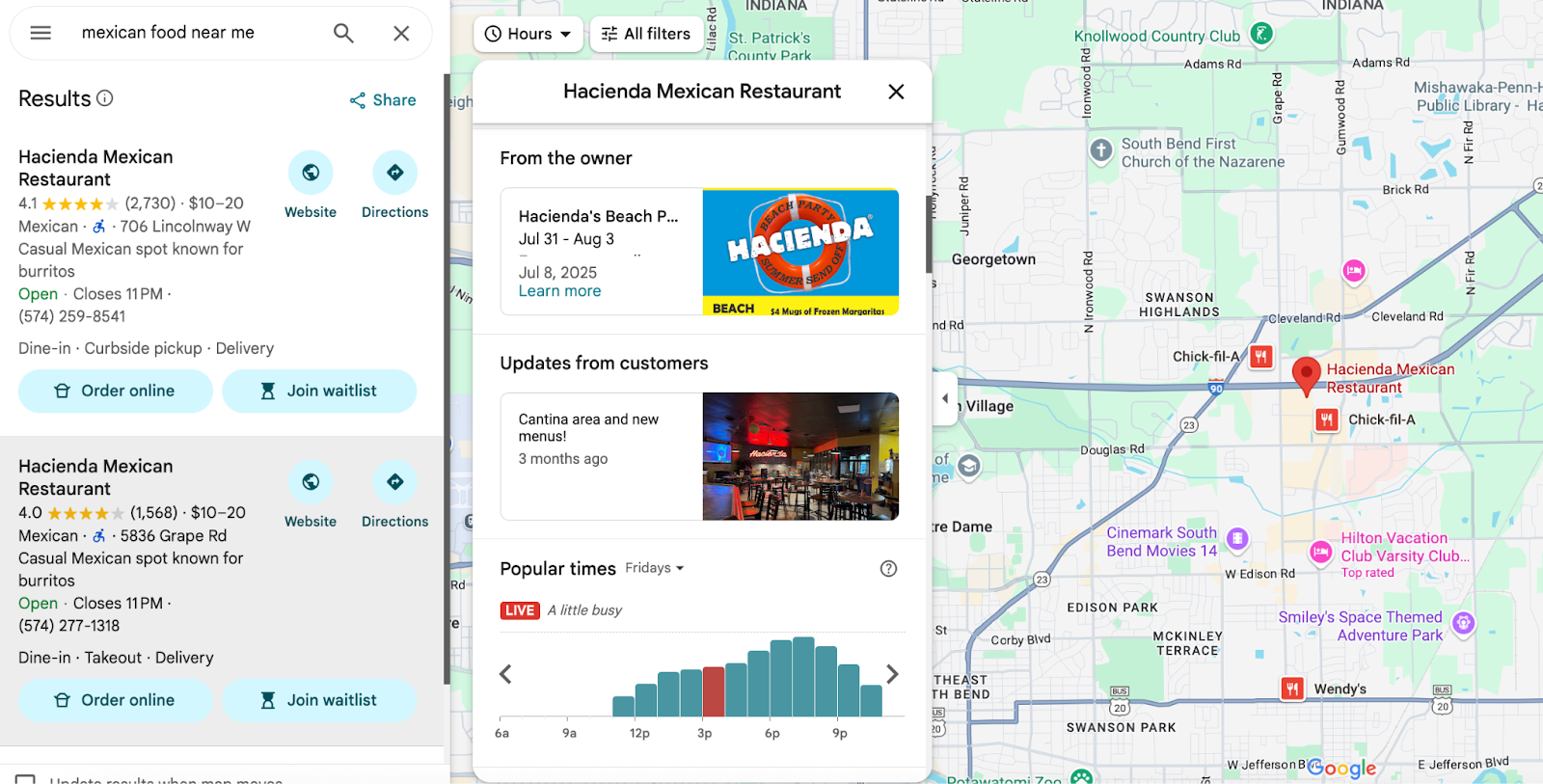Open the cantina customer photo

point(800,456)
